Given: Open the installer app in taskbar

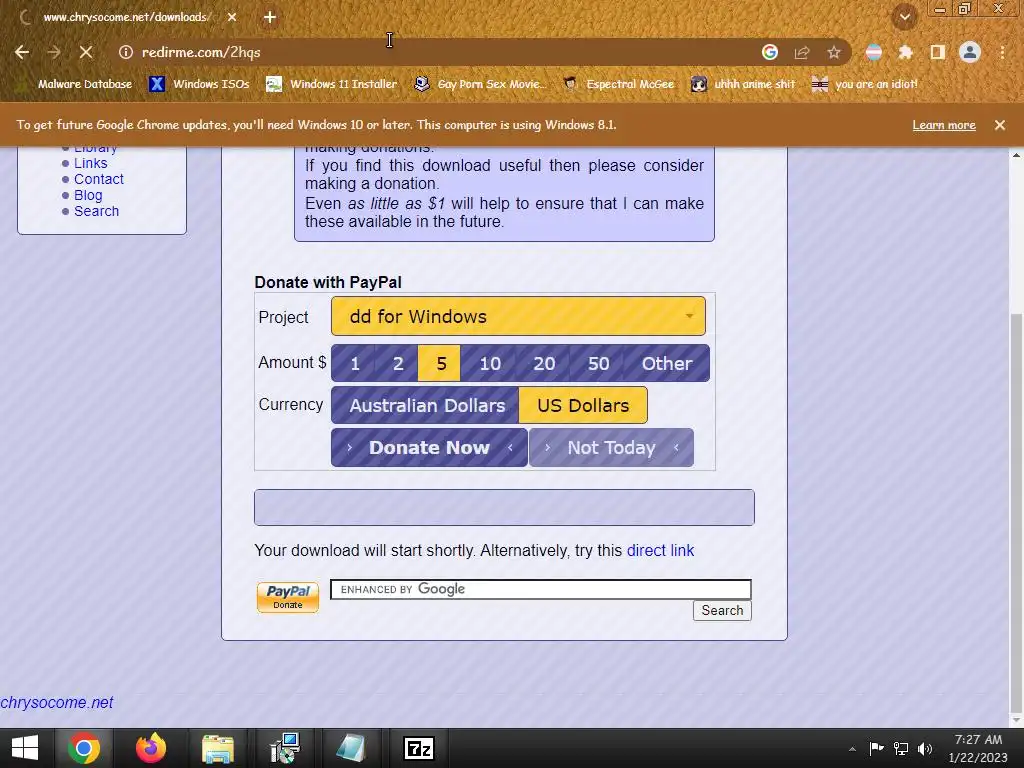Looking at the screenshot, I should (x=285, y=748).
